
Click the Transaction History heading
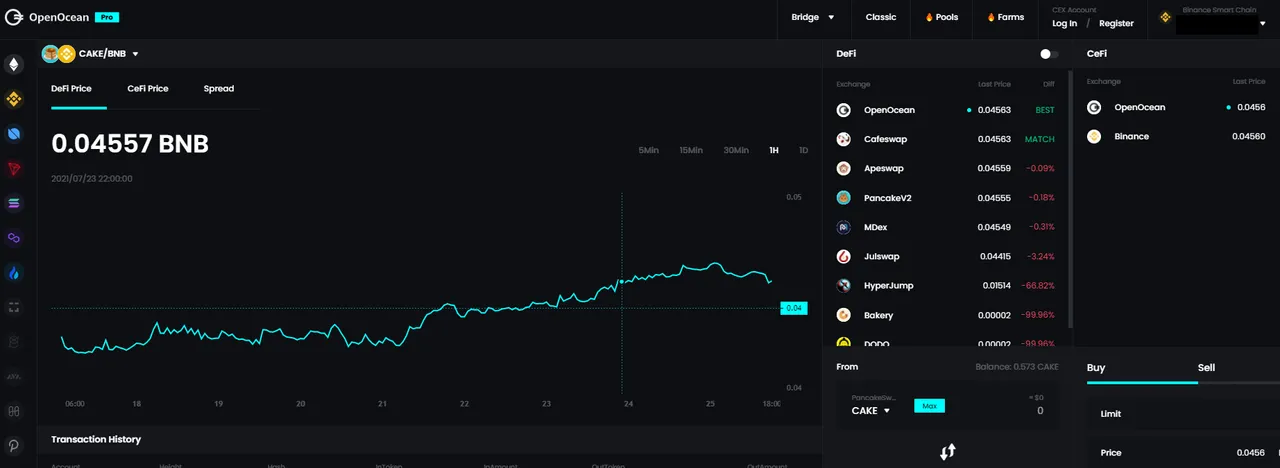tap(96, 439)
